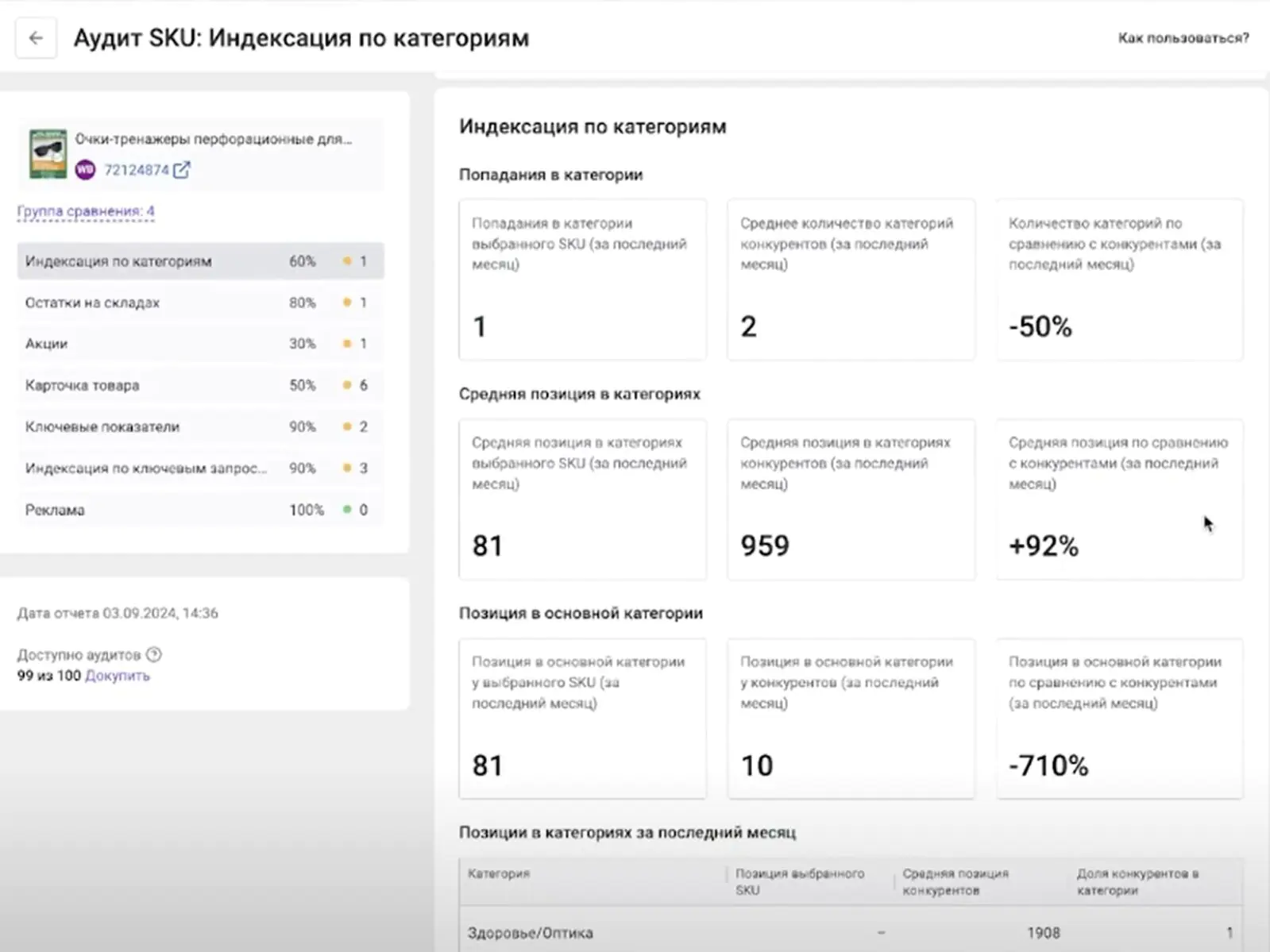This screenshot has width=1270, height=952.
Task: Click the orange status dot in Акции row
Action: (347, 344)
